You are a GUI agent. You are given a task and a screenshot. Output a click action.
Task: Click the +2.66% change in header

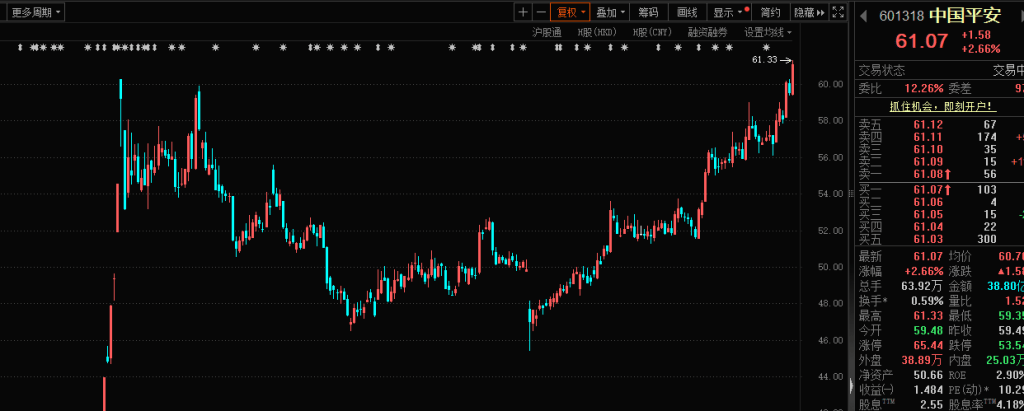point(980,48)
